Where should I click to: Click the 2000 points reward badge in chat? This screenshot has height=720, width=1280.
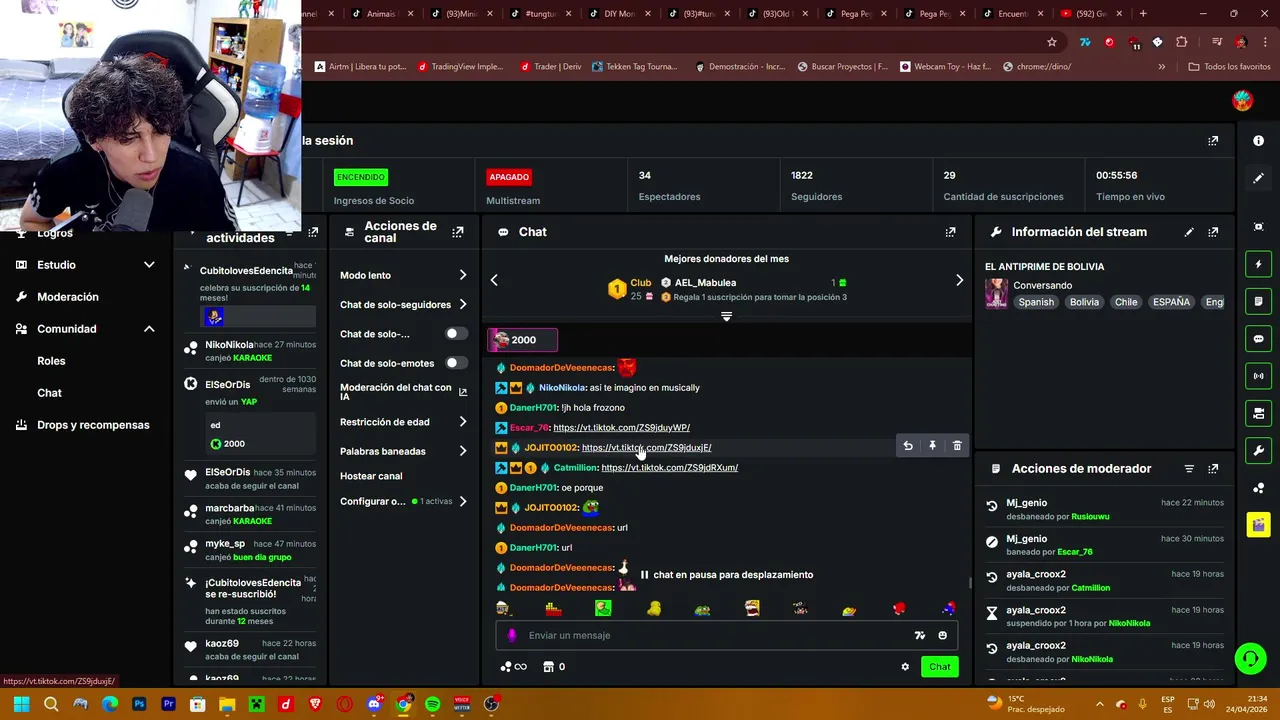(522, 340)
